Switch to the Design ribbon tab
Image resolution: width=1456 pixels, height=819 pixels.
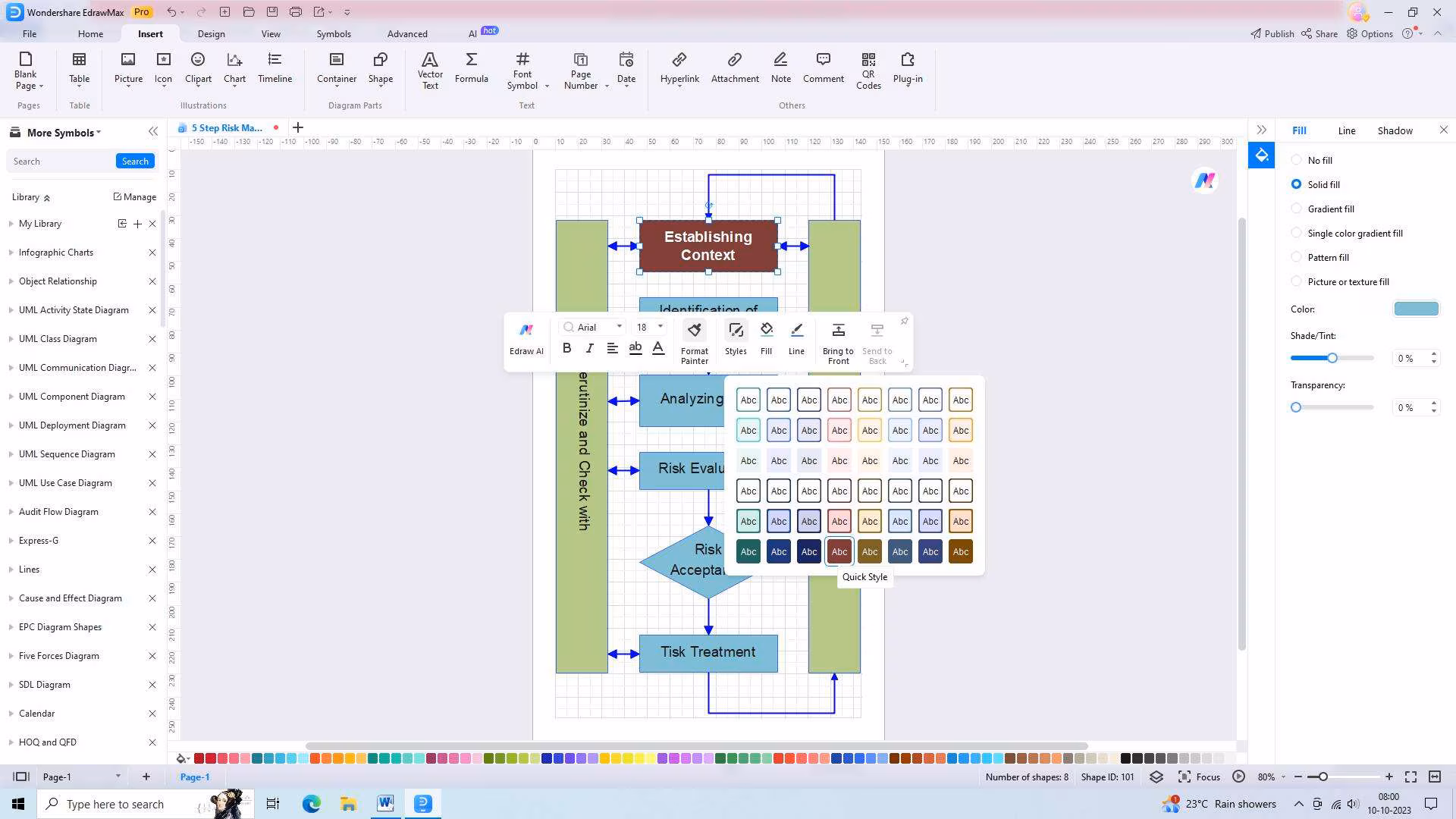click(211, 33)
